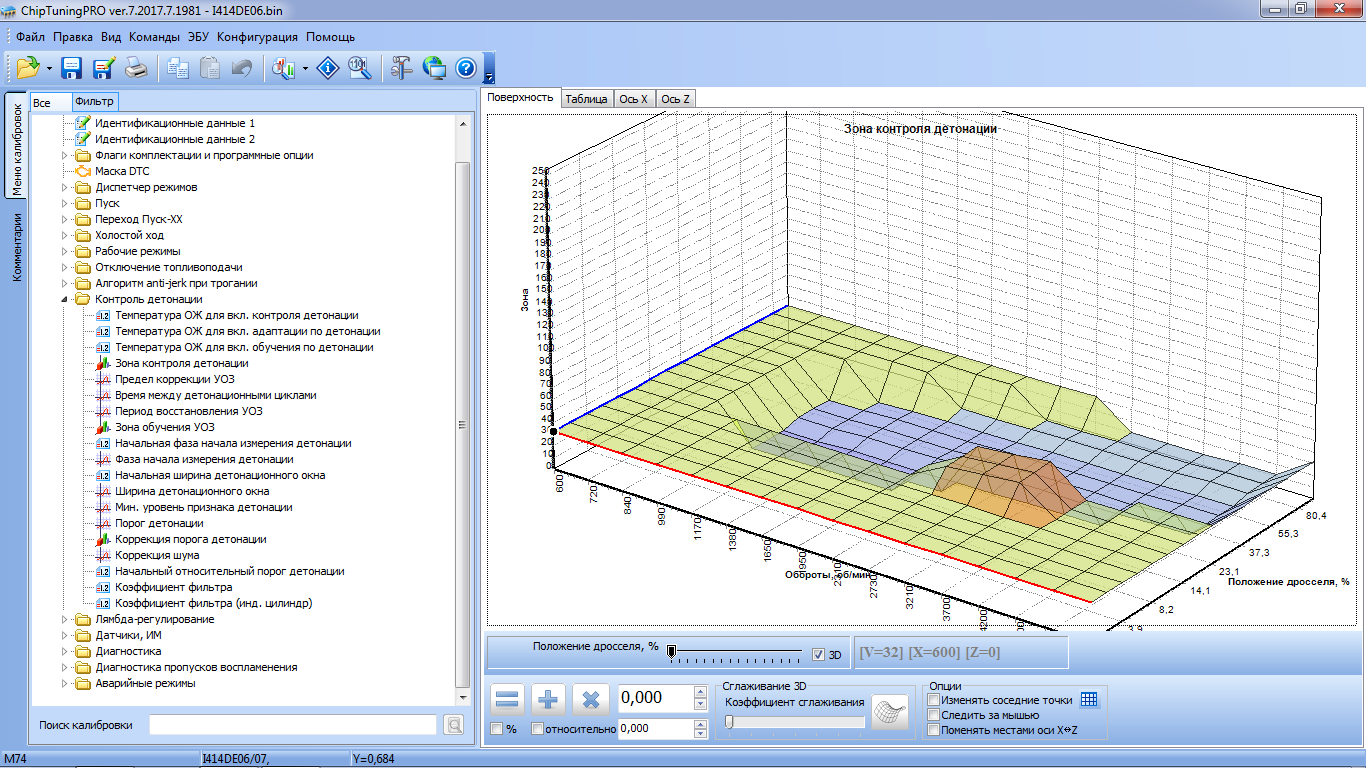
Task: Save the file using the floppy disk icon
Action: [72, 68]
